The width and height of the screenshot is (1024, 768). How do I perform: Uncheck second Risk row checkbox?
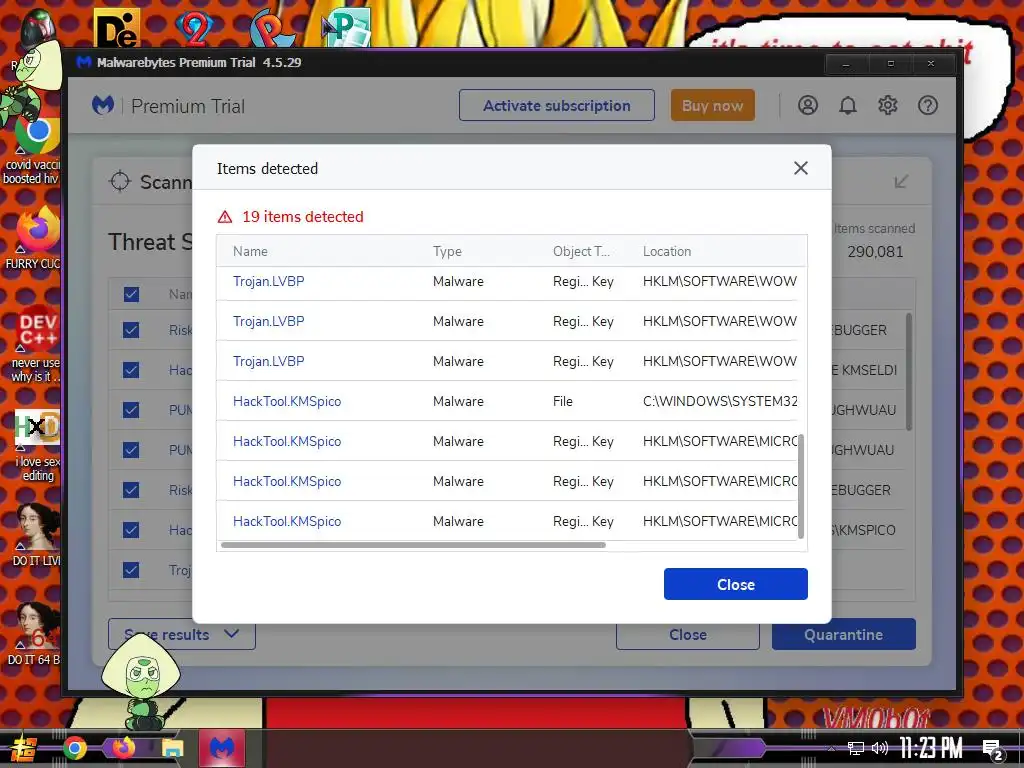click(131, 490)
